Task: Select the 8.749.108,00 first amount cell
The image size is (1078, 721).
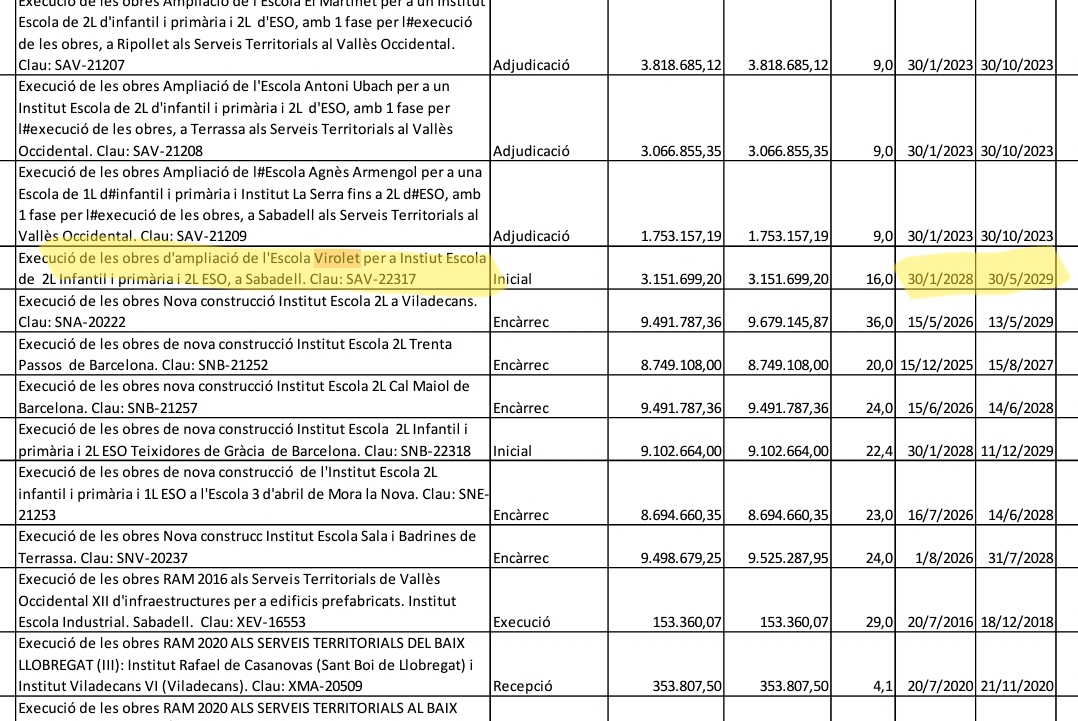Action: pos(681,365)
